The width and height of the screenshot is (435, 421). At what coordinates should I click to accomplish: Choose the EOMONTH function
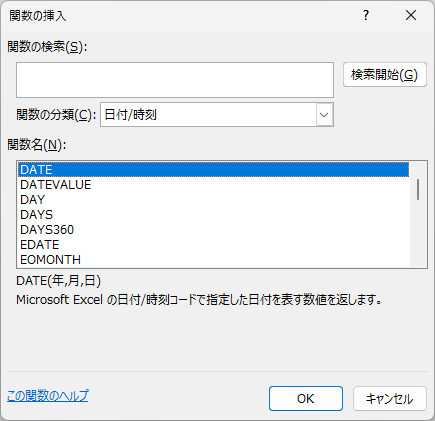213,260
